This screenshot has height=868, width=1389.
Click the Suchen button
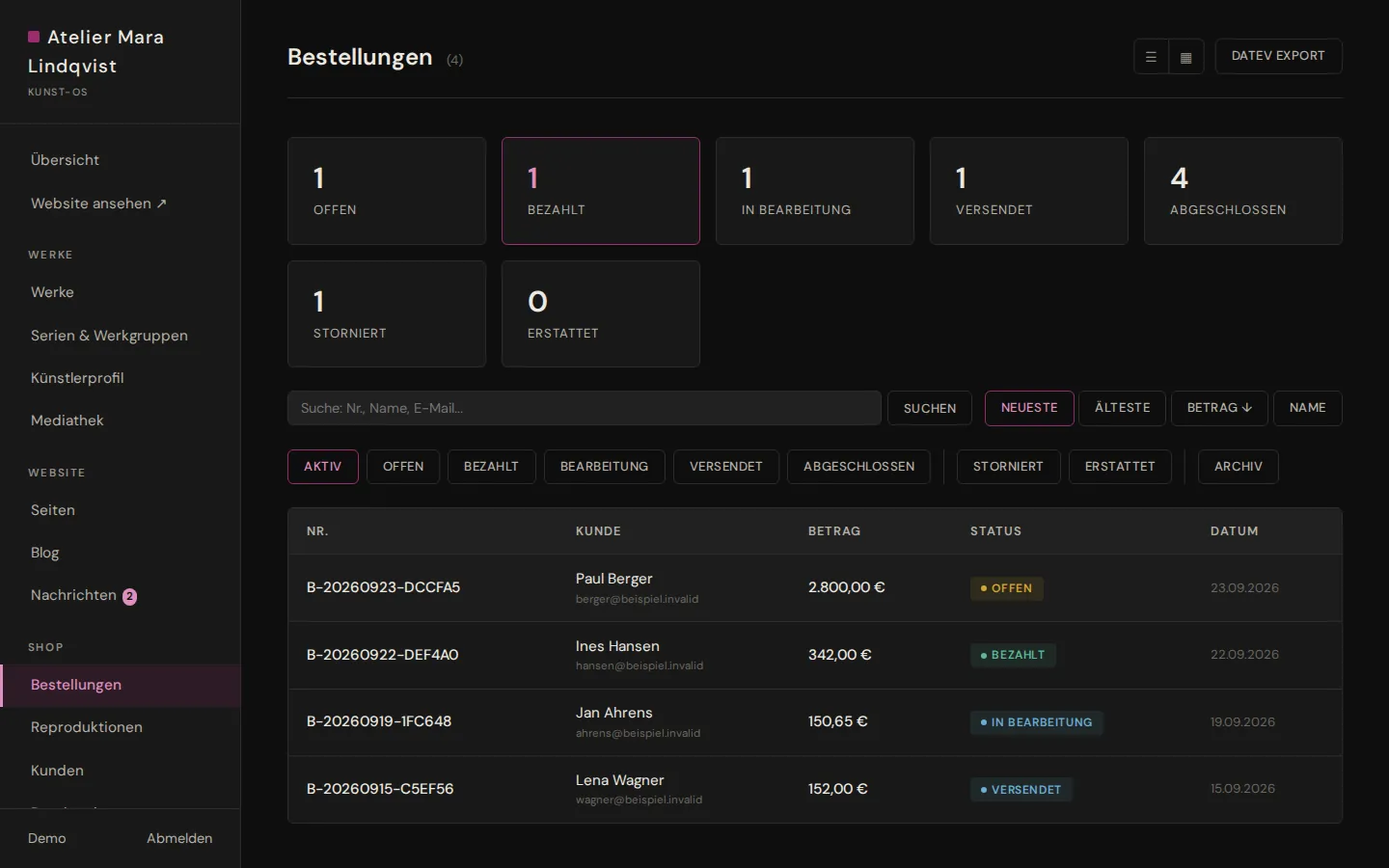click(x=930, y=408)
